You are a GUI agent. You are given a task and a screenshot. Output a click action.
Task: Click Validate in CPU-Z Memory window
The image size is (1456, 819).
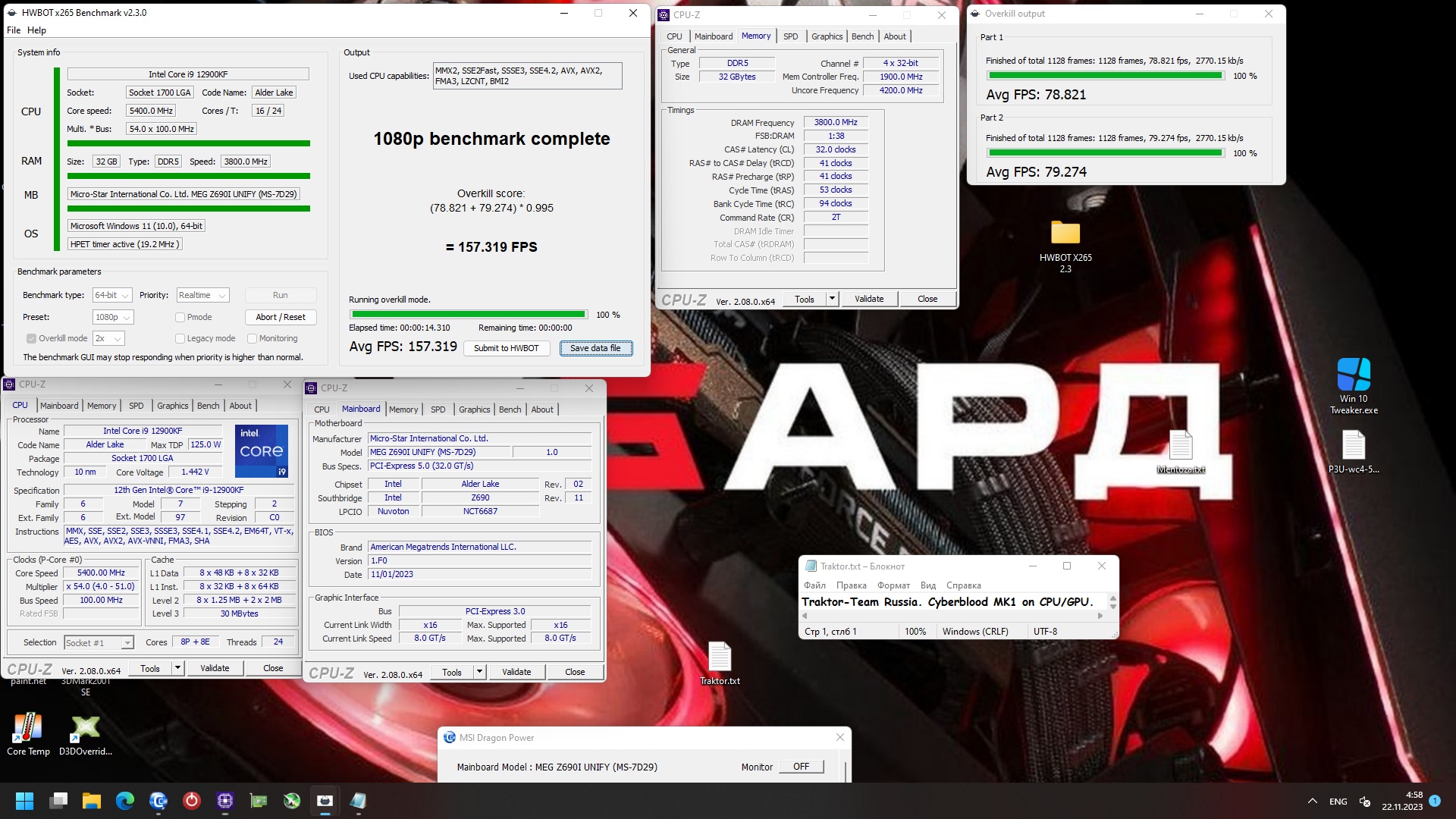point(869,299)
